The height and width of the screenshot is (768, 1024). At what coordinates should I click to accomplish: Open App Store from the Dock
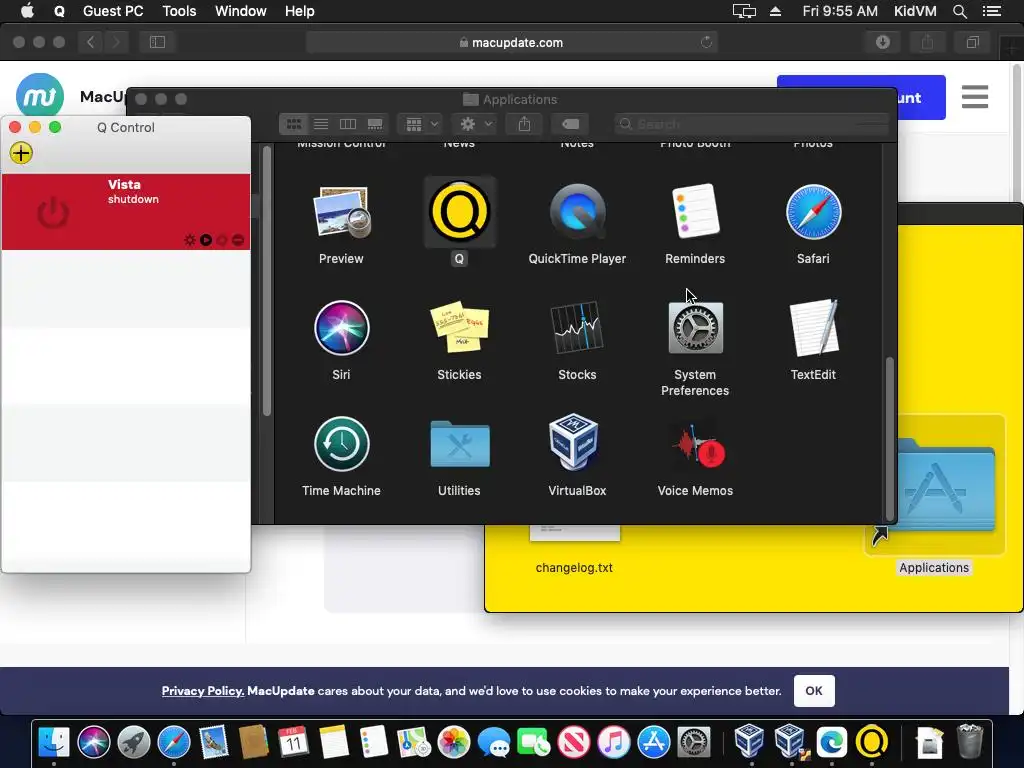pyautogui.click(x=654, y=742)
